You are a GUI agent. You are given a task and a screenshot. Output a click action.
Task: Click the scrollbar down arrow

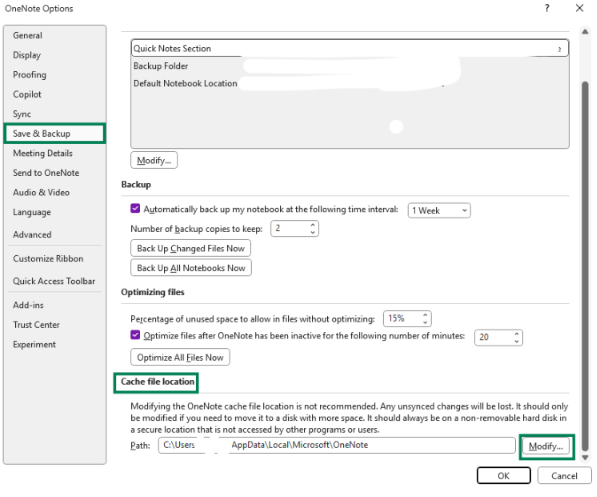[585, 458]
